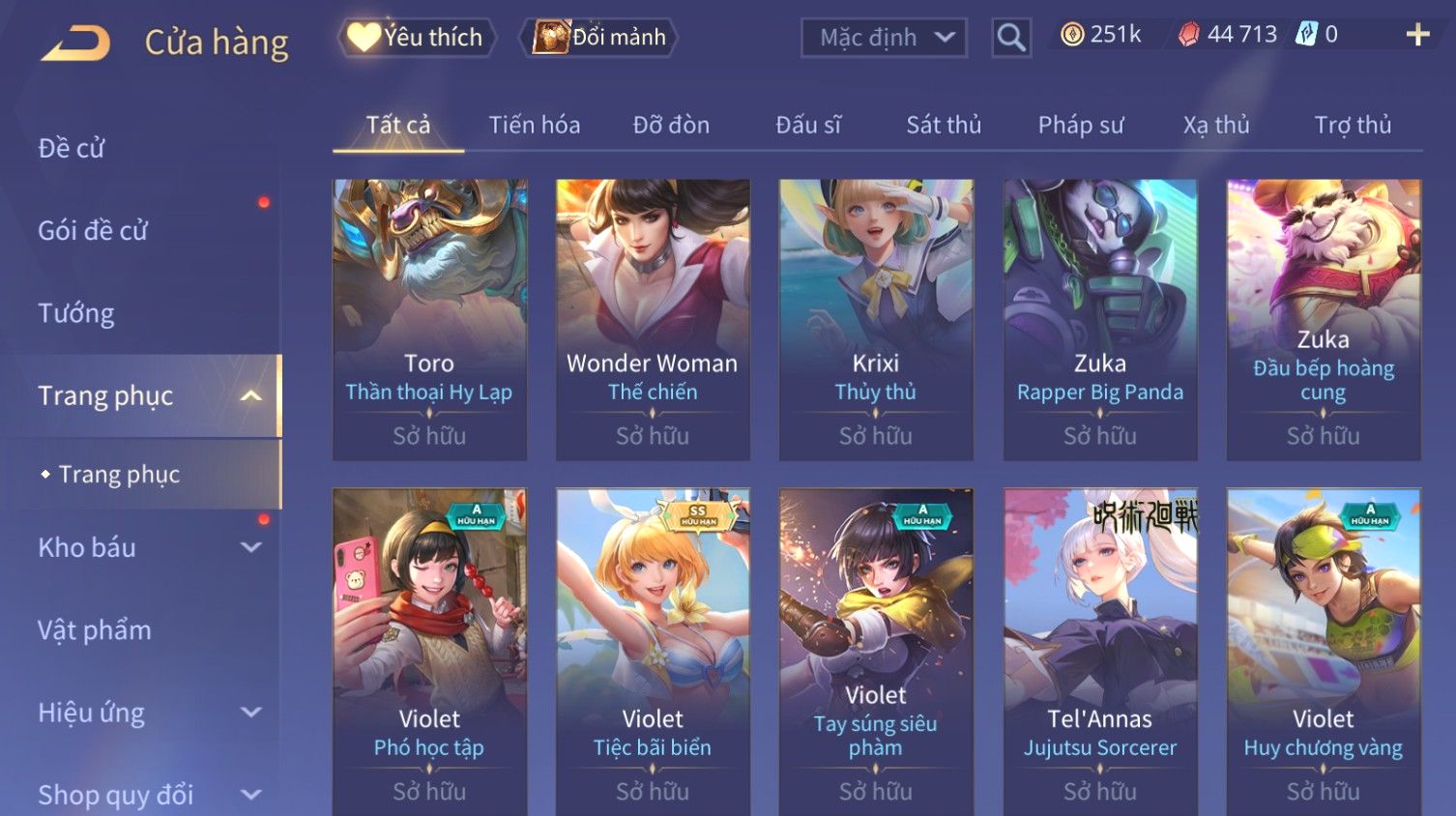Switch to the Tiến hóa tab
The image size is (1456, 816).
click(535, 125)
